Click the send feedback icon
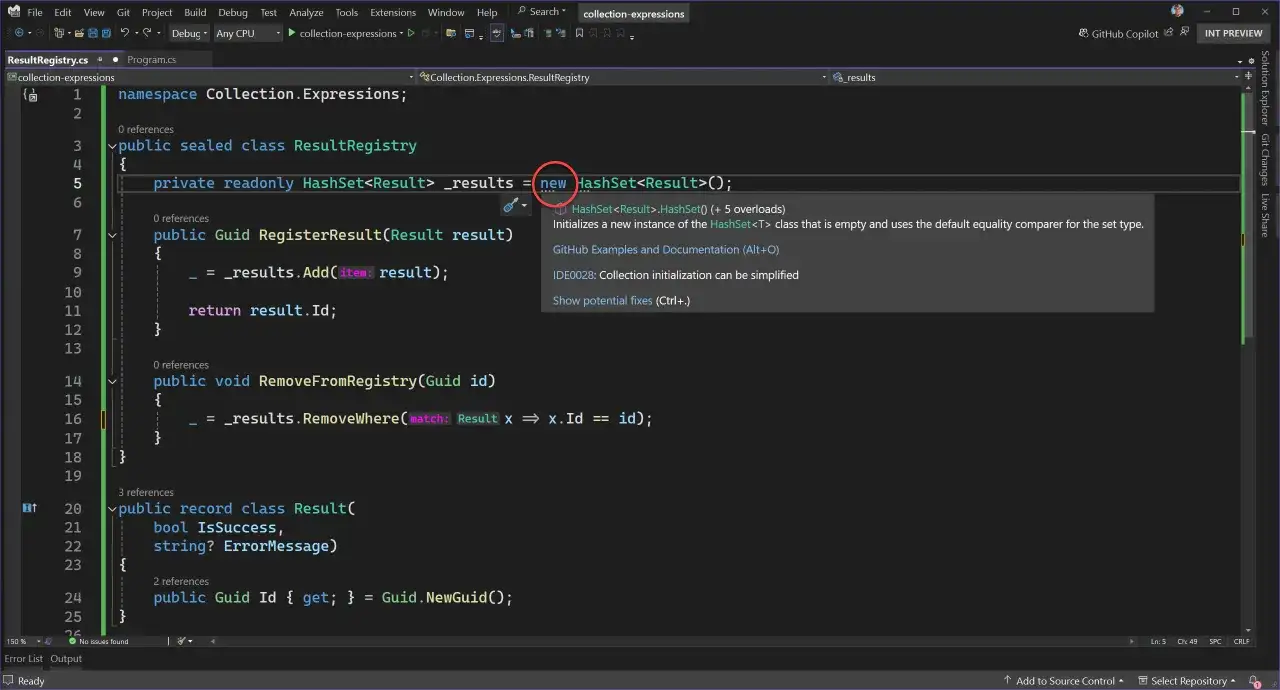1280x690 pixels. coord(1184,32)
